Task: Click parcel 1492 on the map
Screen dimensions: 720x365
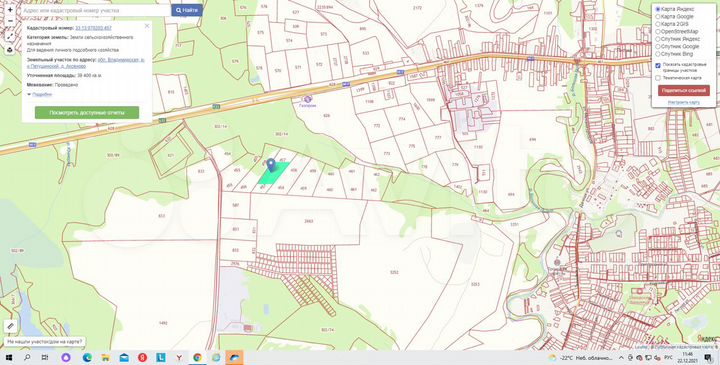Action: (x=163, y=323)
